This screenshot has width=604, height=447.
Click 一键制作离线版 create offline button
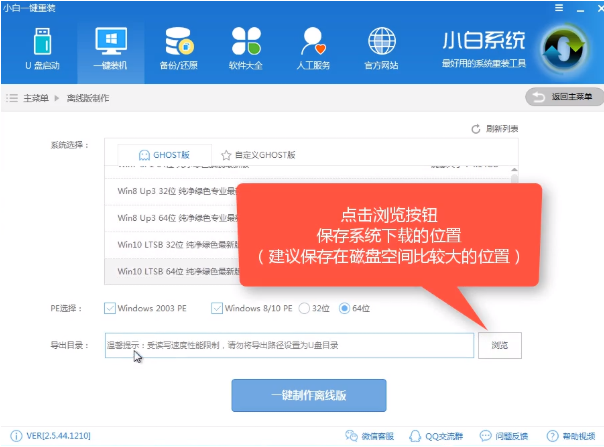[309, 395]
